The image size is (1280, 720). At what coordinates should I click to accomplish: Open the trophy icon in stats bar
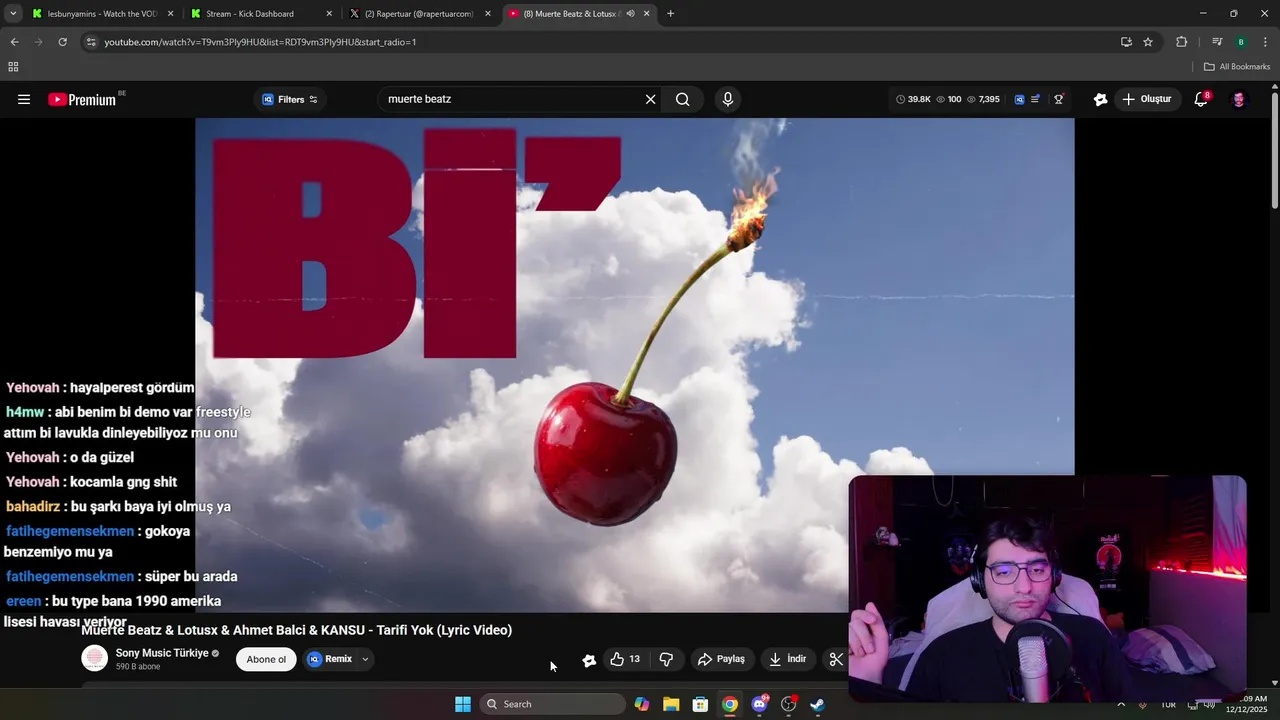coord(1058,99)
